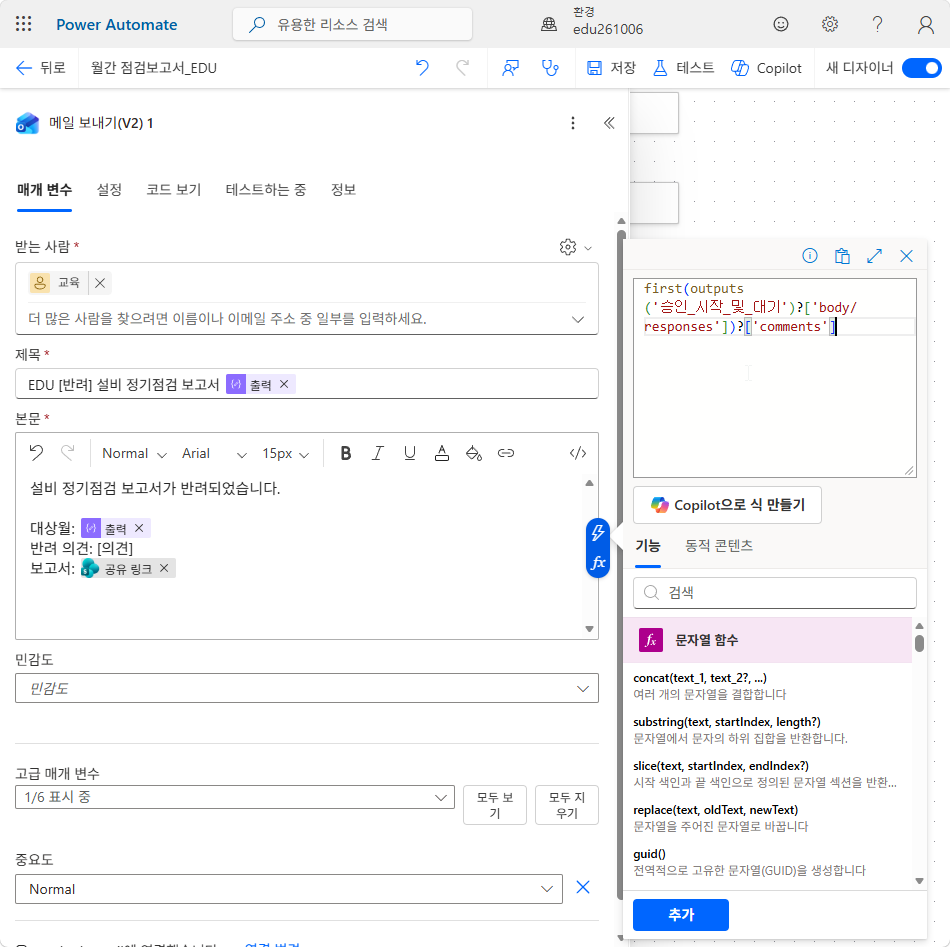Open the highlight fill color picker
This screenshot has height=947, width=950.
(474, 453)
